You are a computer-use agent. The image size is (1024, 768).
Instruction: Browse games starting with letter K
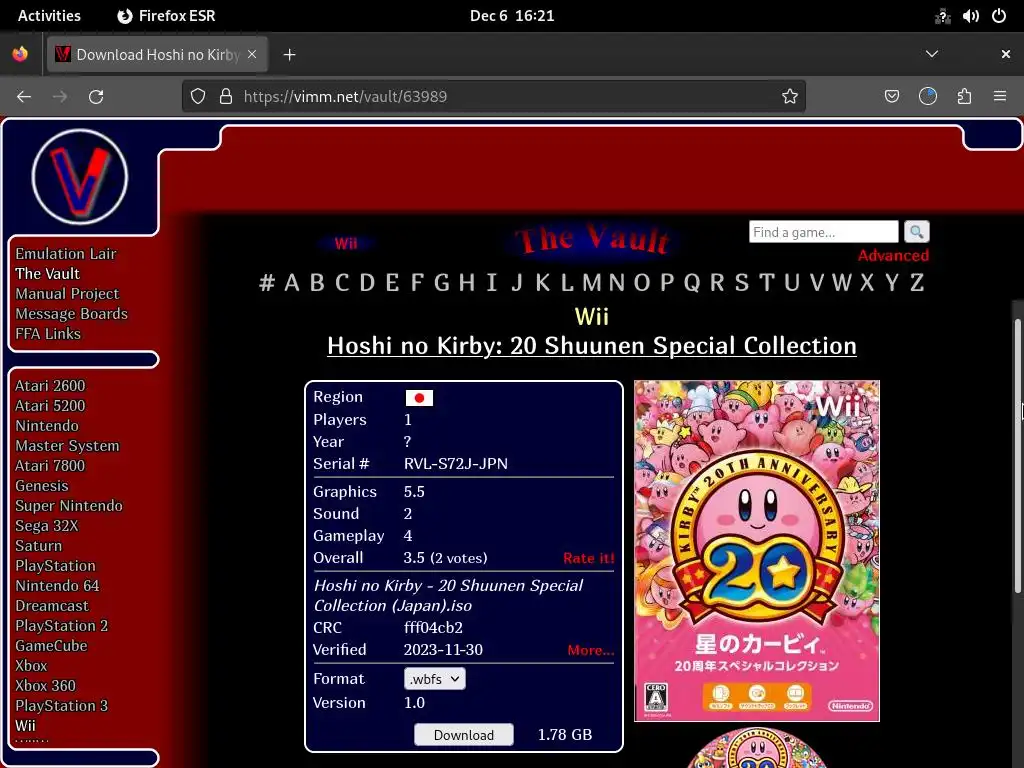click(542, 282)
